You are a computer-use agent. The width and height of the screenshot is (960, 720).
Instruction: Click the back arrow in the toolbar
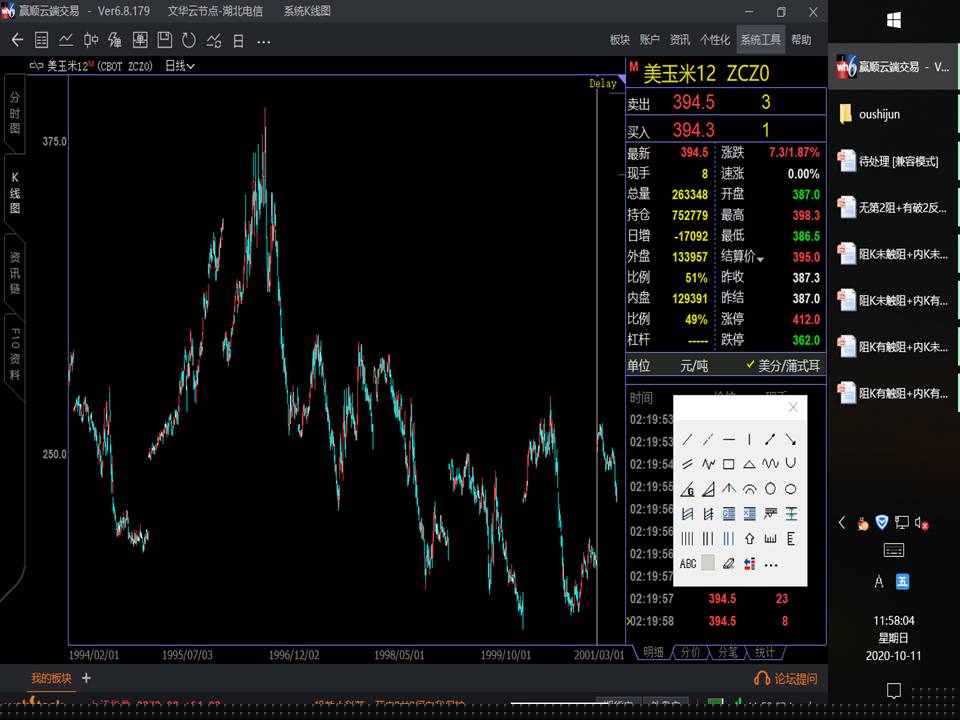point(17,40)
